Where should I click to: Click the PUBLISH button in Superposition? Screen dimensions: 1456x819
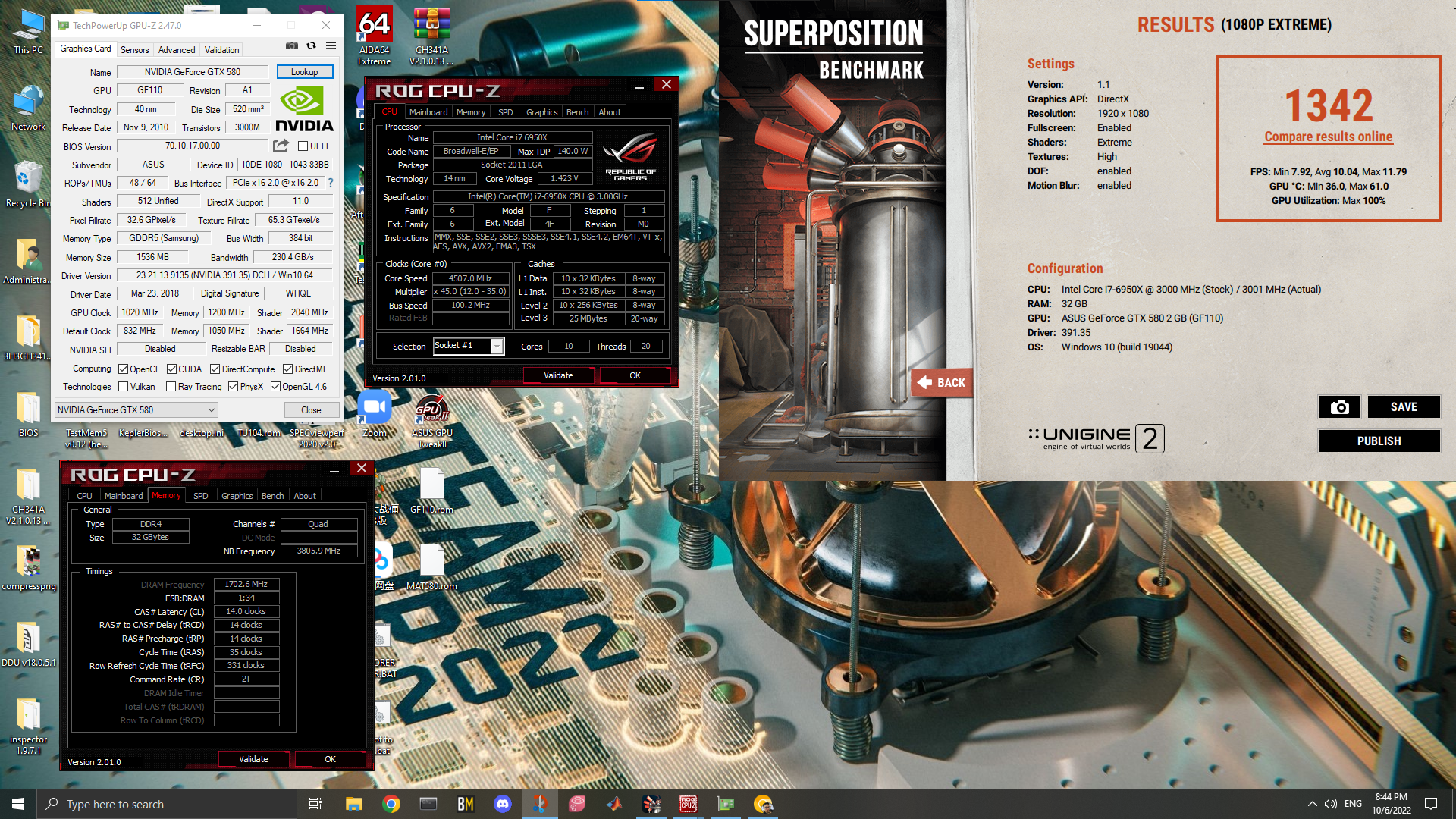point(1379,441)
